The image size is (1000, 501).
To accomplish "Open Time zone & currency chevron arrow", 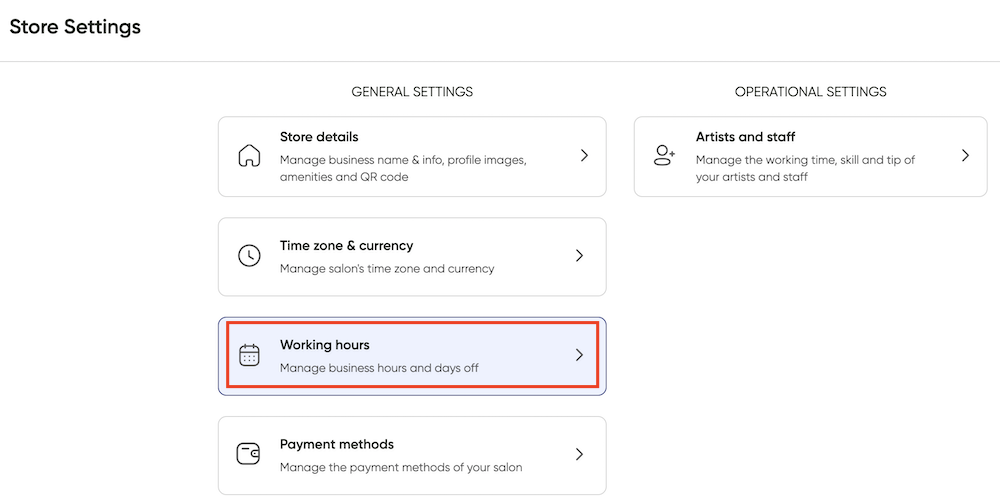I will click(x=579, y=256).
